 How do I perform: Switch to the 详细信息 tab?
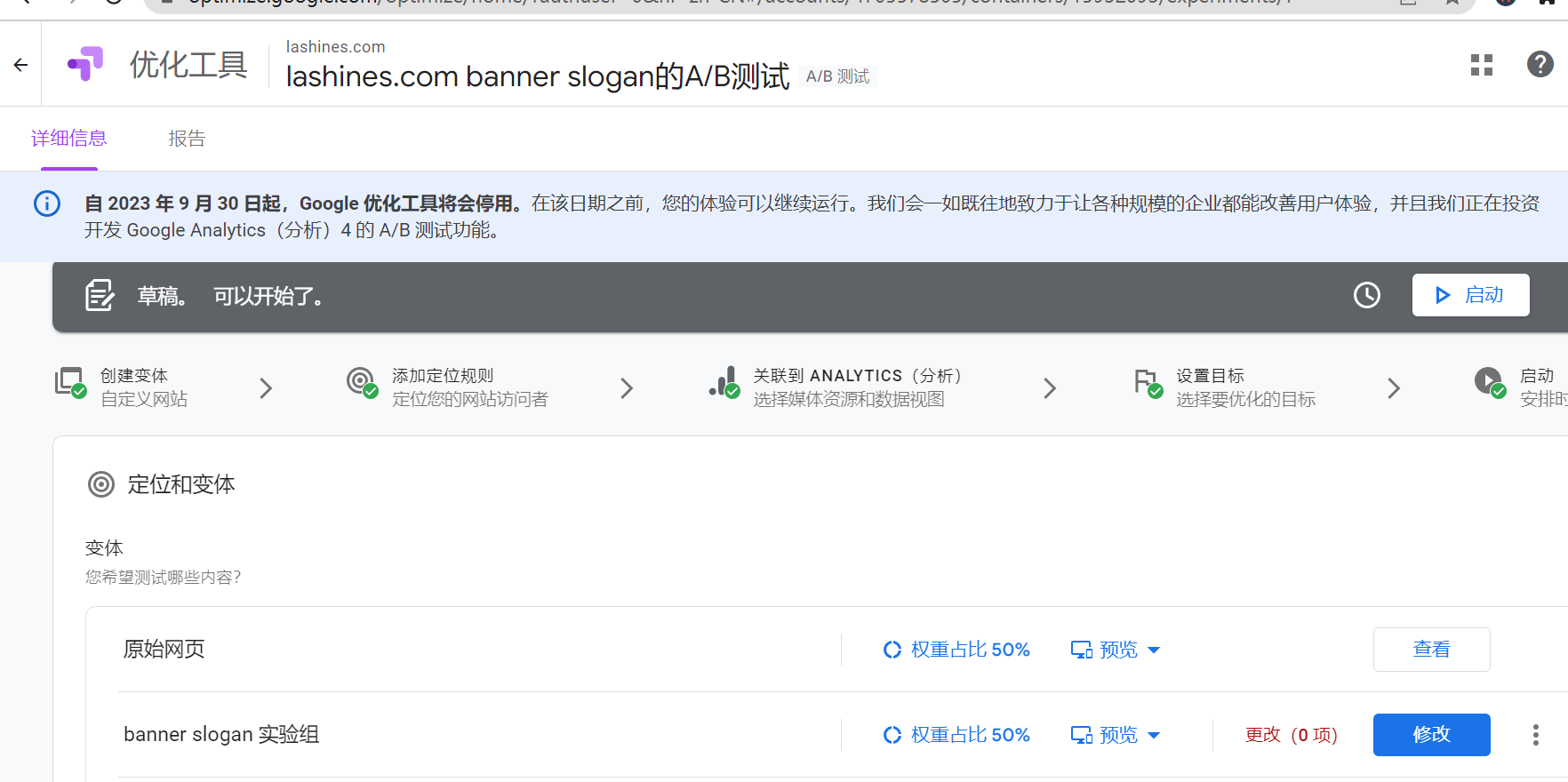pos(68,139)
